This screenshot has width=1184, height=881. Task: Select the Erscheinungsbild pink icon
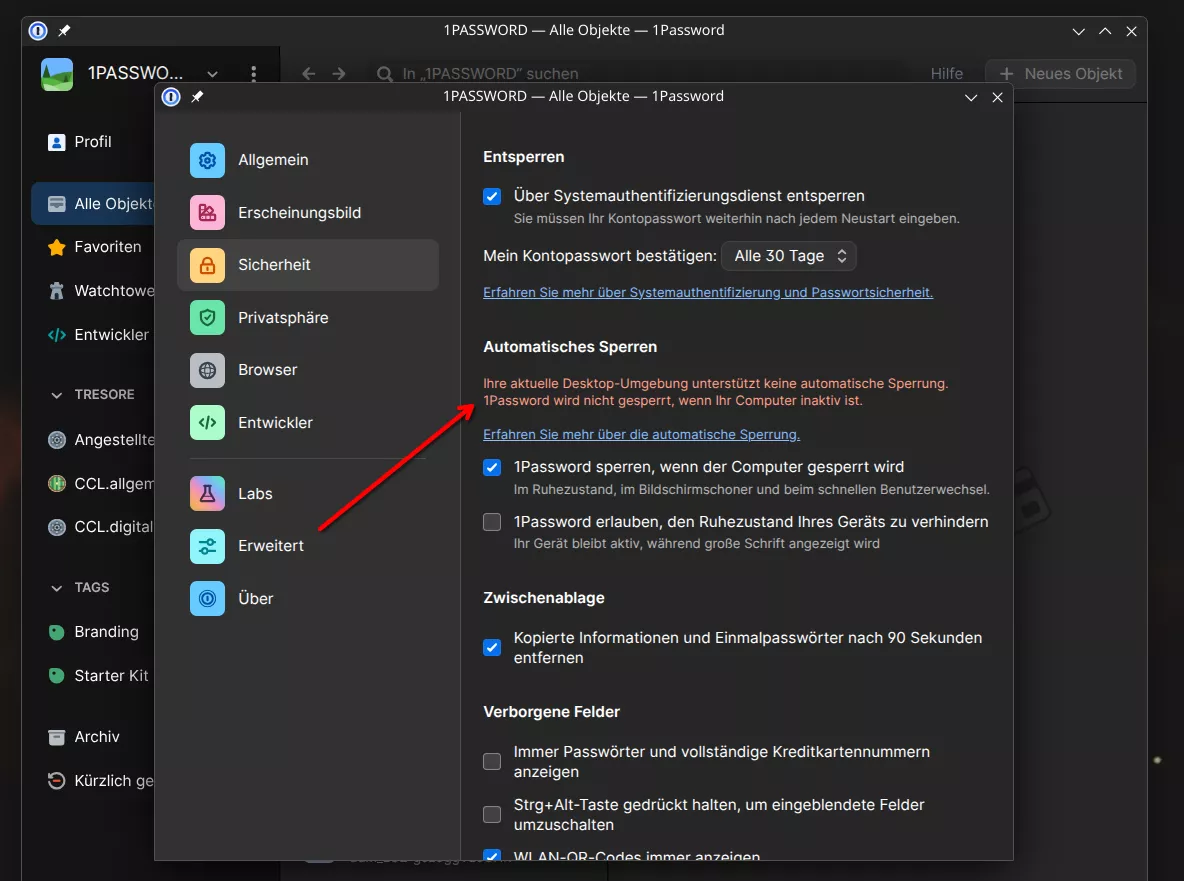click(x=207, y=213)
